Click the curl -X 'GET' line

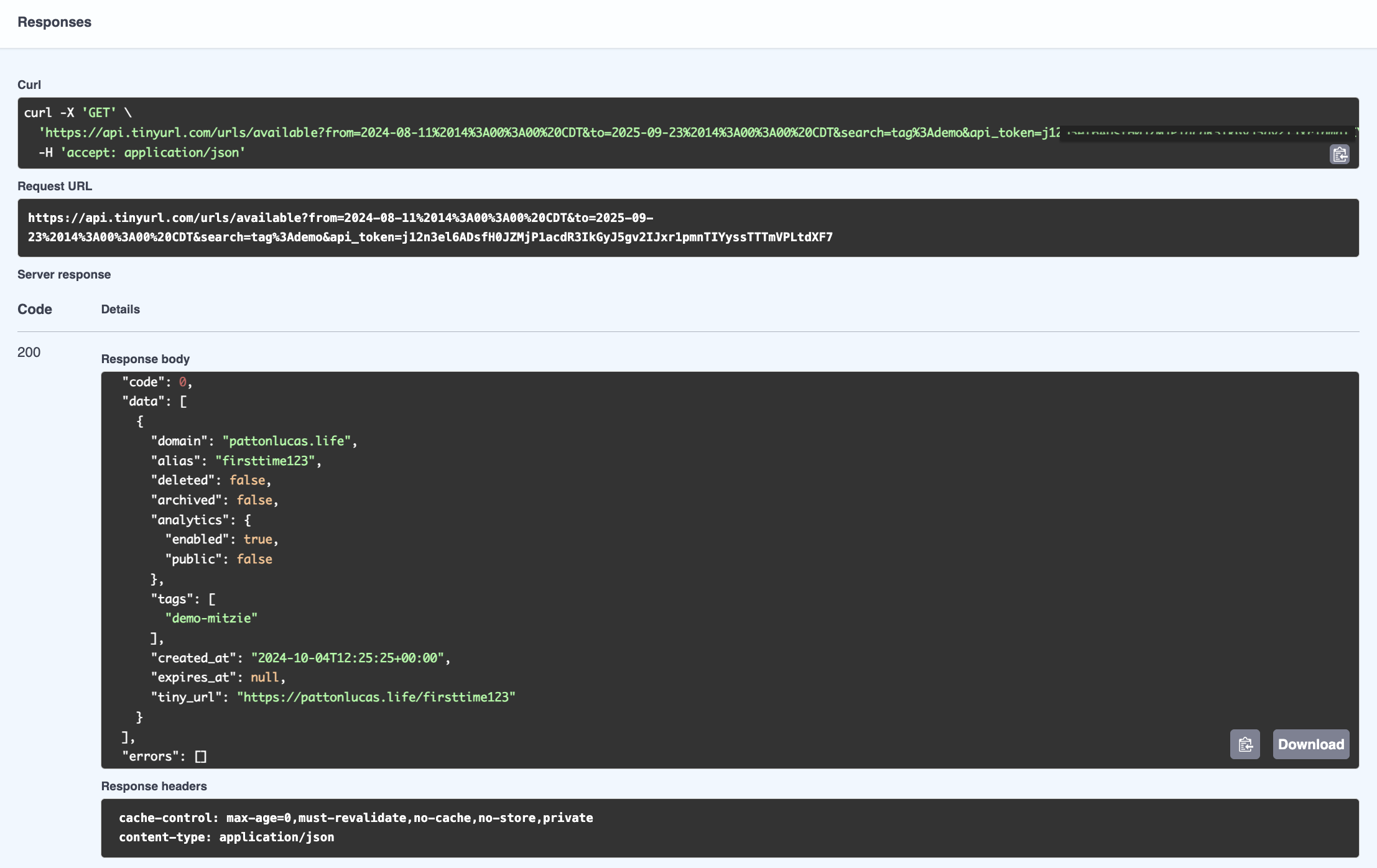[x=78, y=113]
